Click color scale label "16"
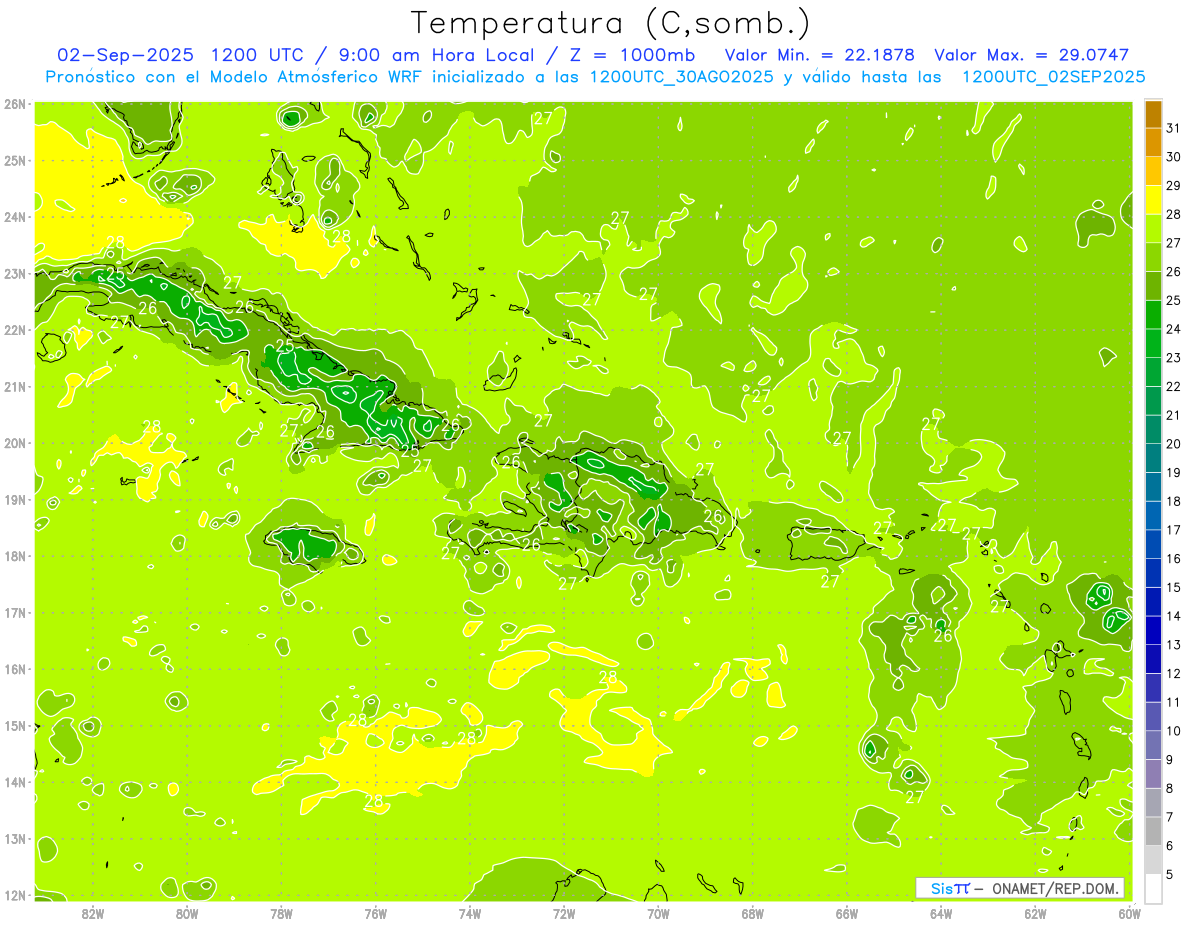 click(x=1173, y=559)
